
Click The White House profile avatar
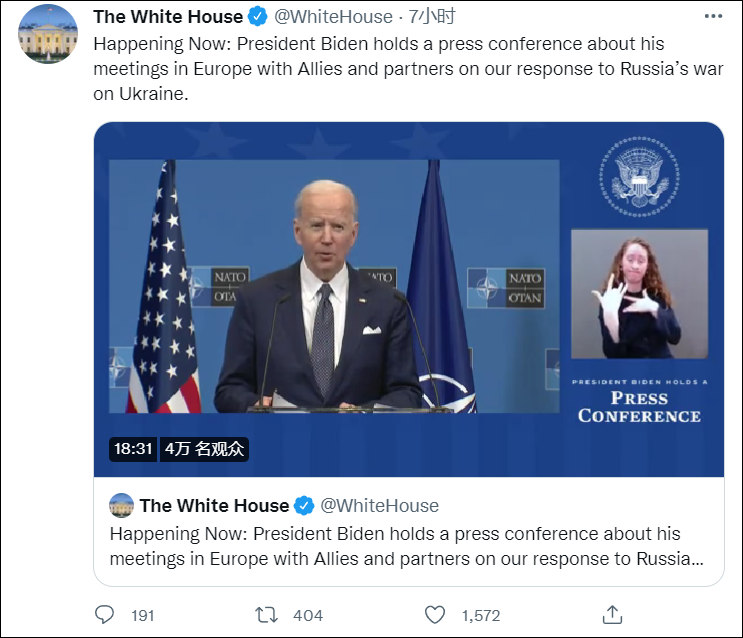point(47,33)
